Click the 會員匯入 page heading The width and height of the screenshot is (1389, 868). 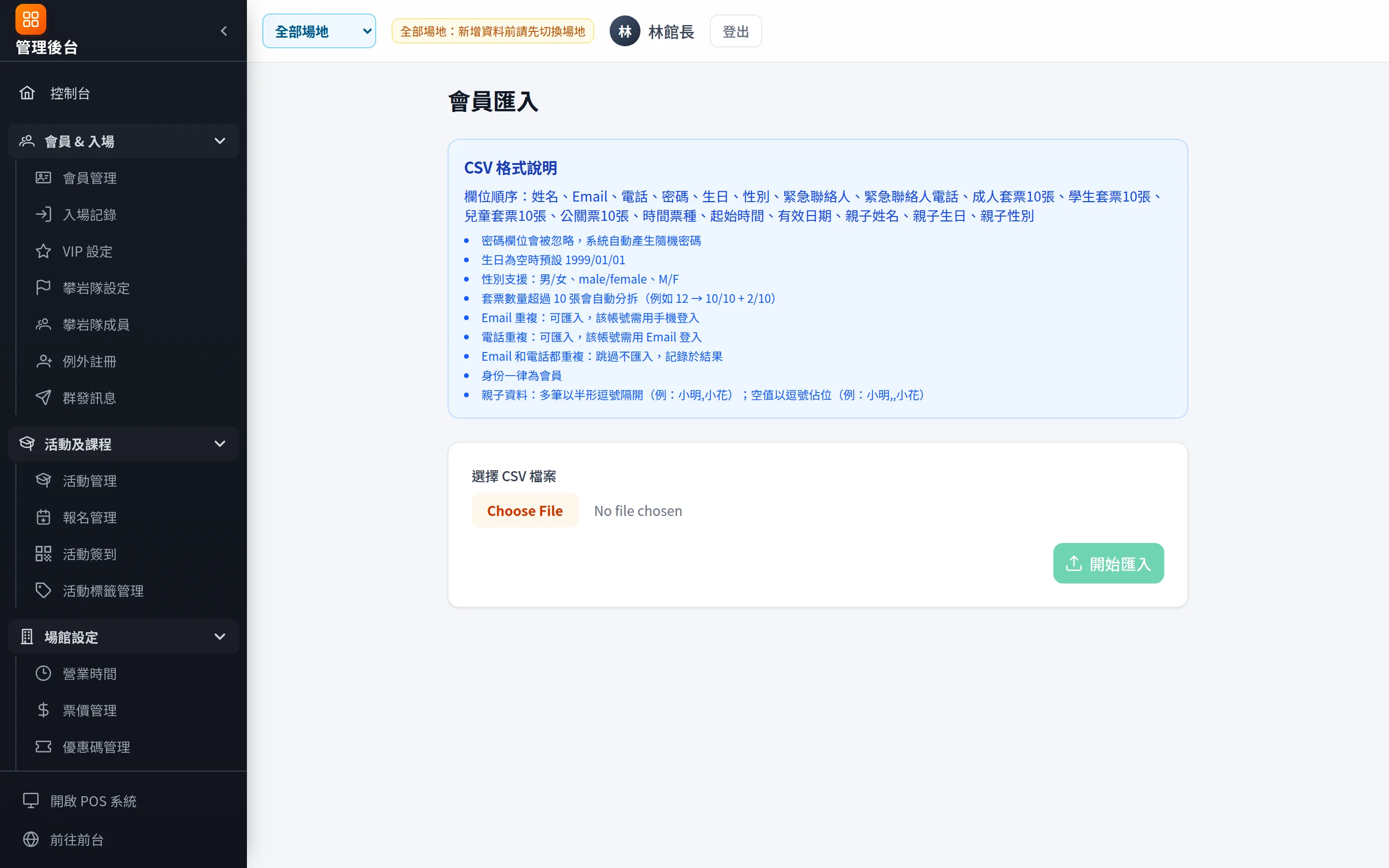click(493, 102)
